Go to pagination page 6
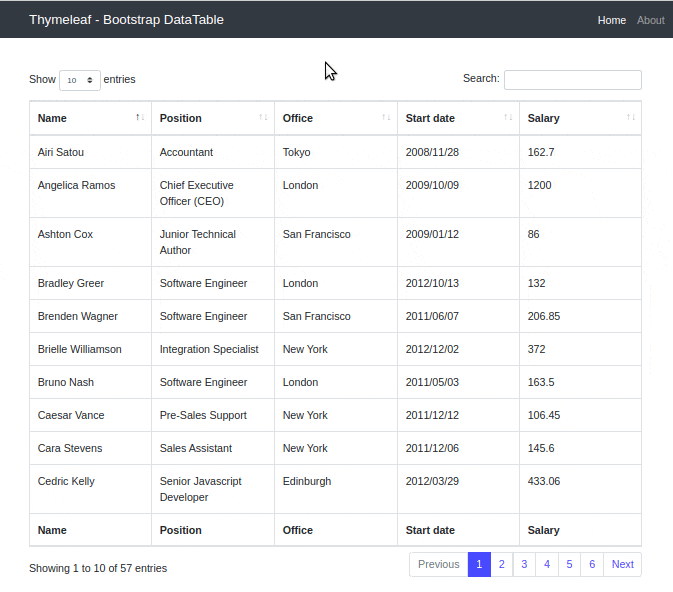 coord(592,564)
